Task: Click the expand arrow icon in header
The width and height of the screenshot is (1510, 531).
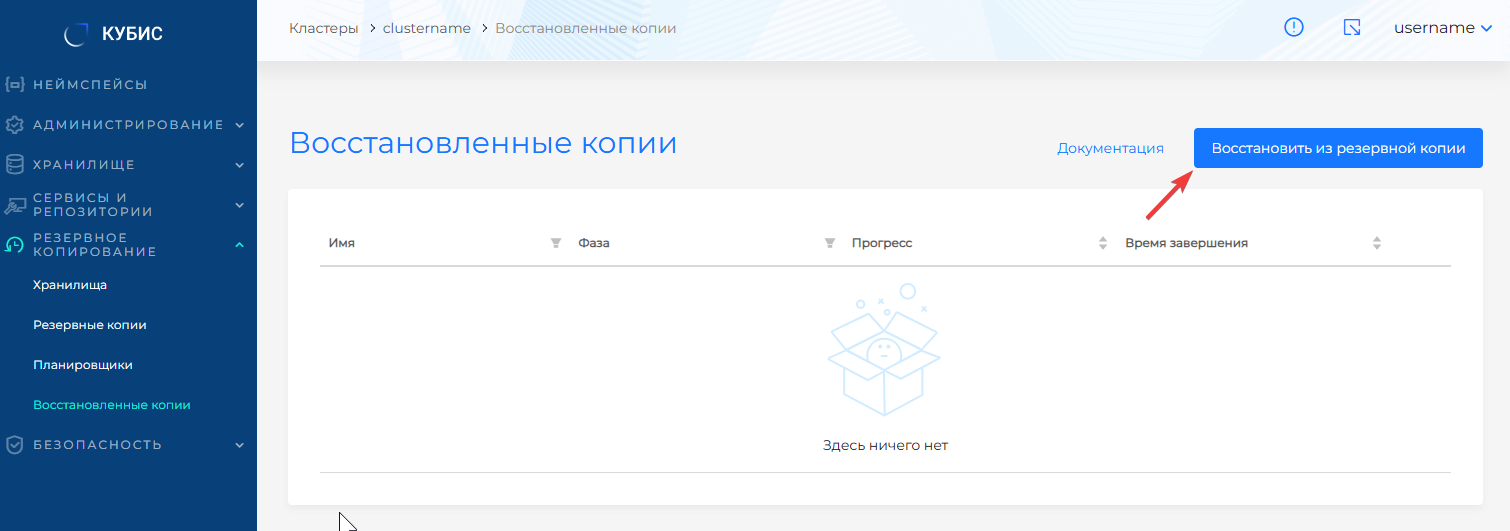Action: tap(1351, 28)
